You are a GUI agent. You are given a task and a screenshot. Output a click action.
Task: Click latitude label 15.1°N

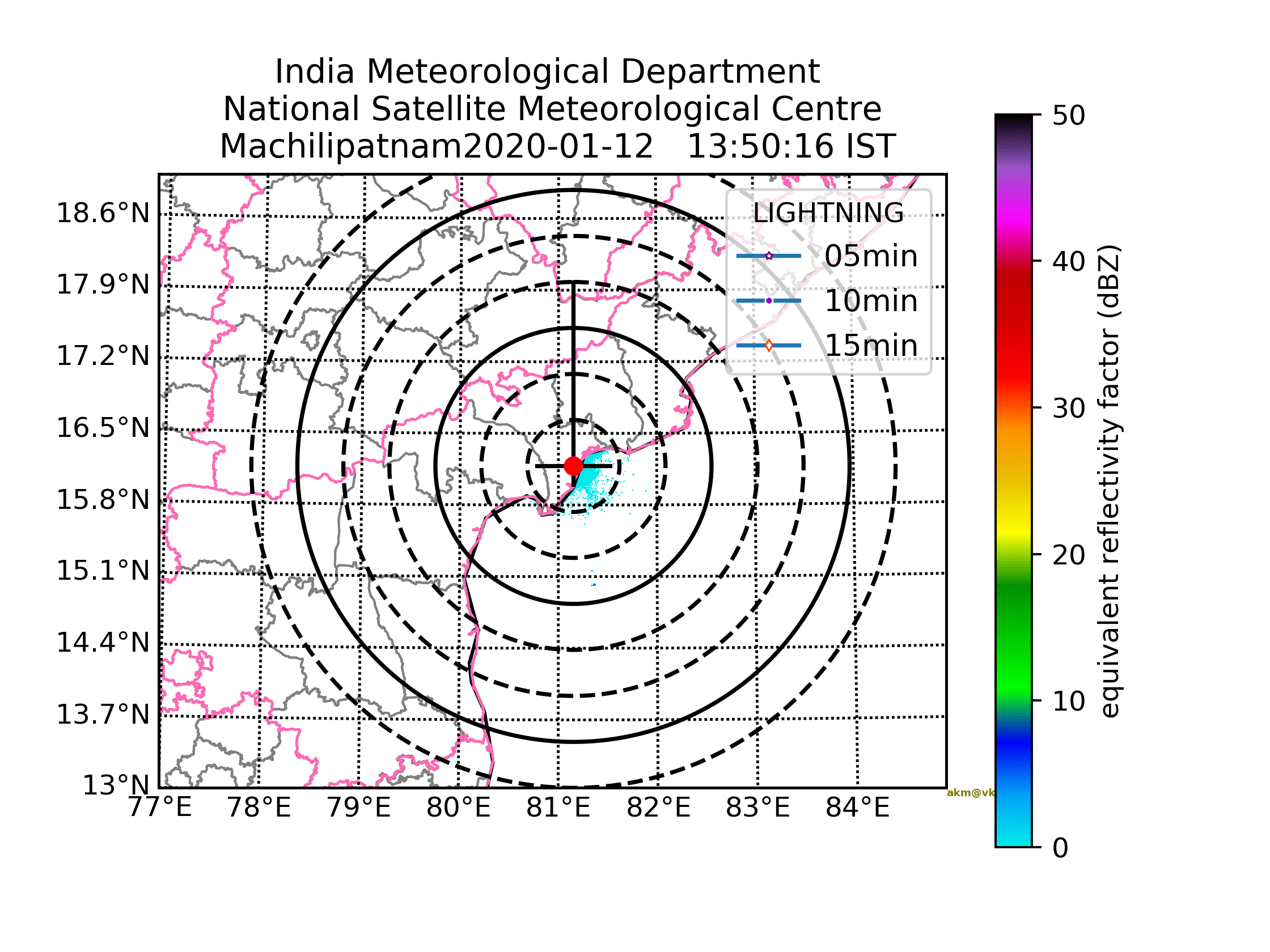point(103,572)
